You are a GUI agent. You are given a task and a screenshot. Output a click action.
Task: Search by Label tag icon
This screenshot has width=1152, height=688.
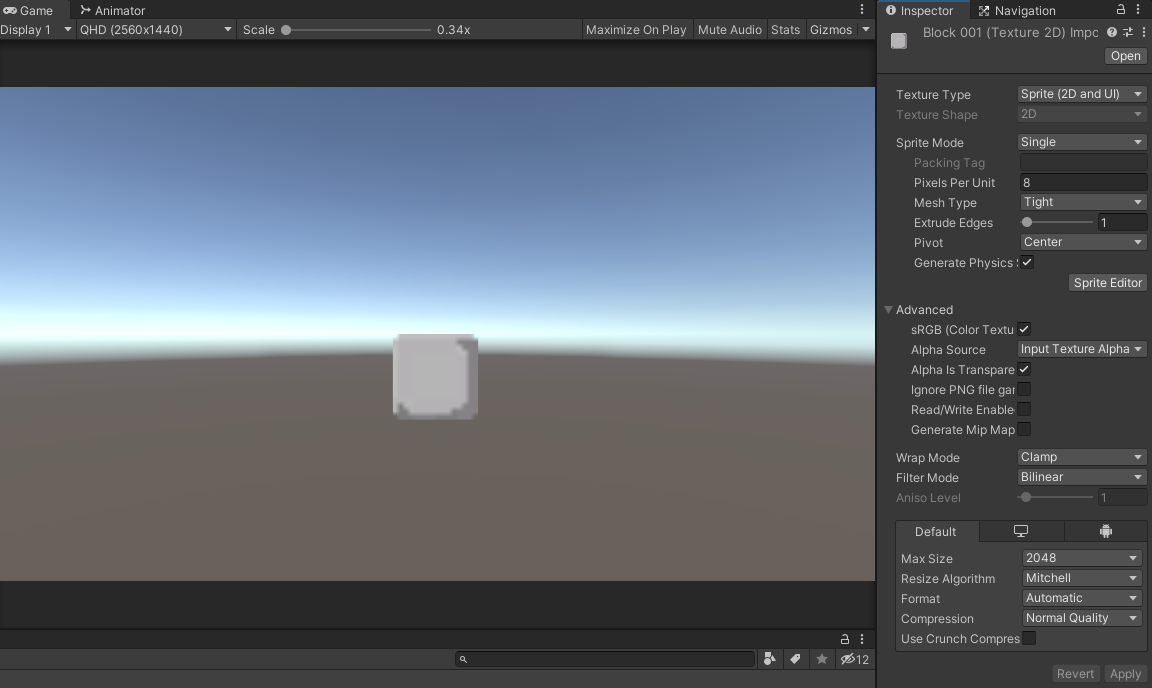pyautogui.click(x=795, y=659)
